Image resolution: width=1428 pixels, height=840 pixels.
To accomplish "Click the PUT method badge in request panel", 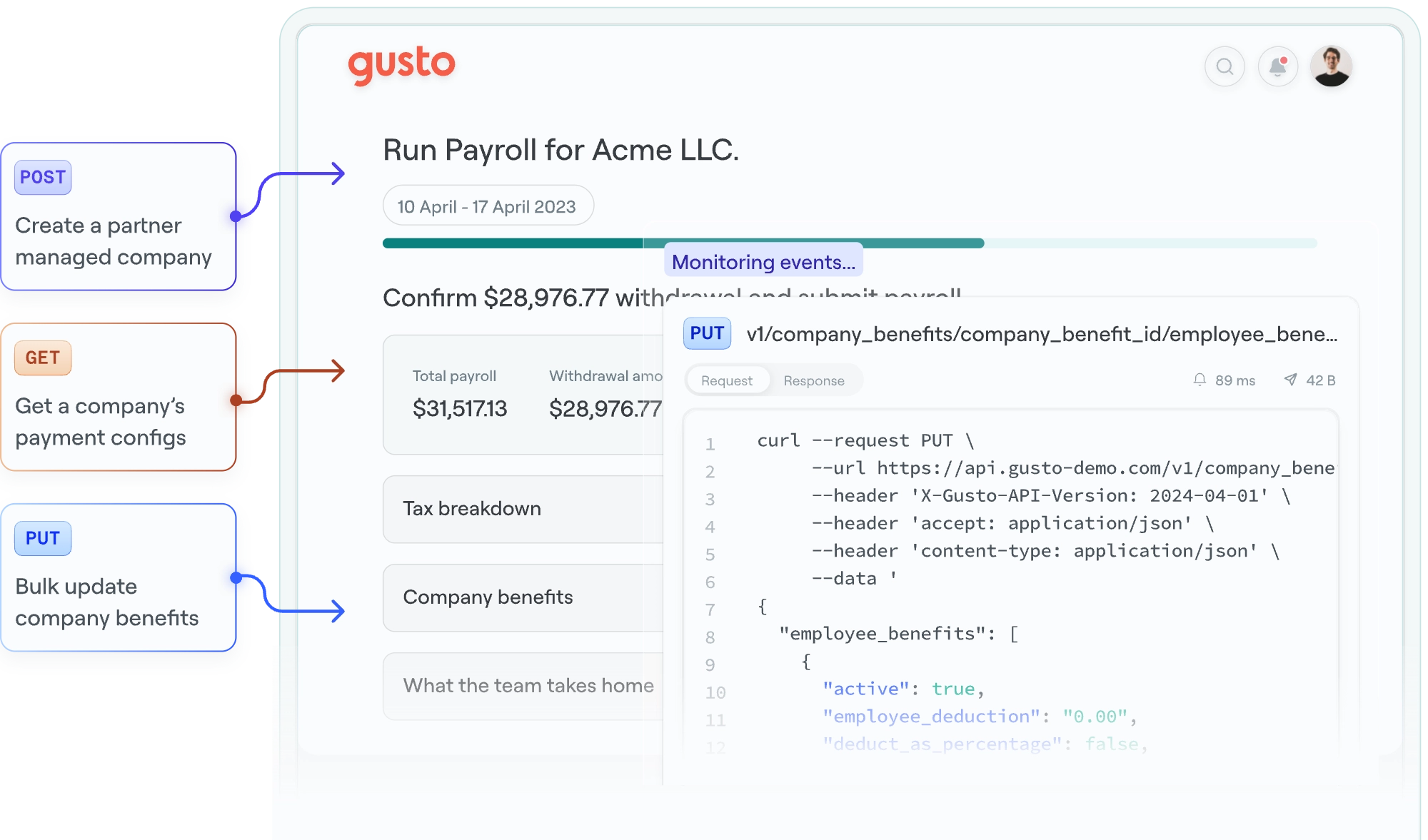I will point(707,333).
